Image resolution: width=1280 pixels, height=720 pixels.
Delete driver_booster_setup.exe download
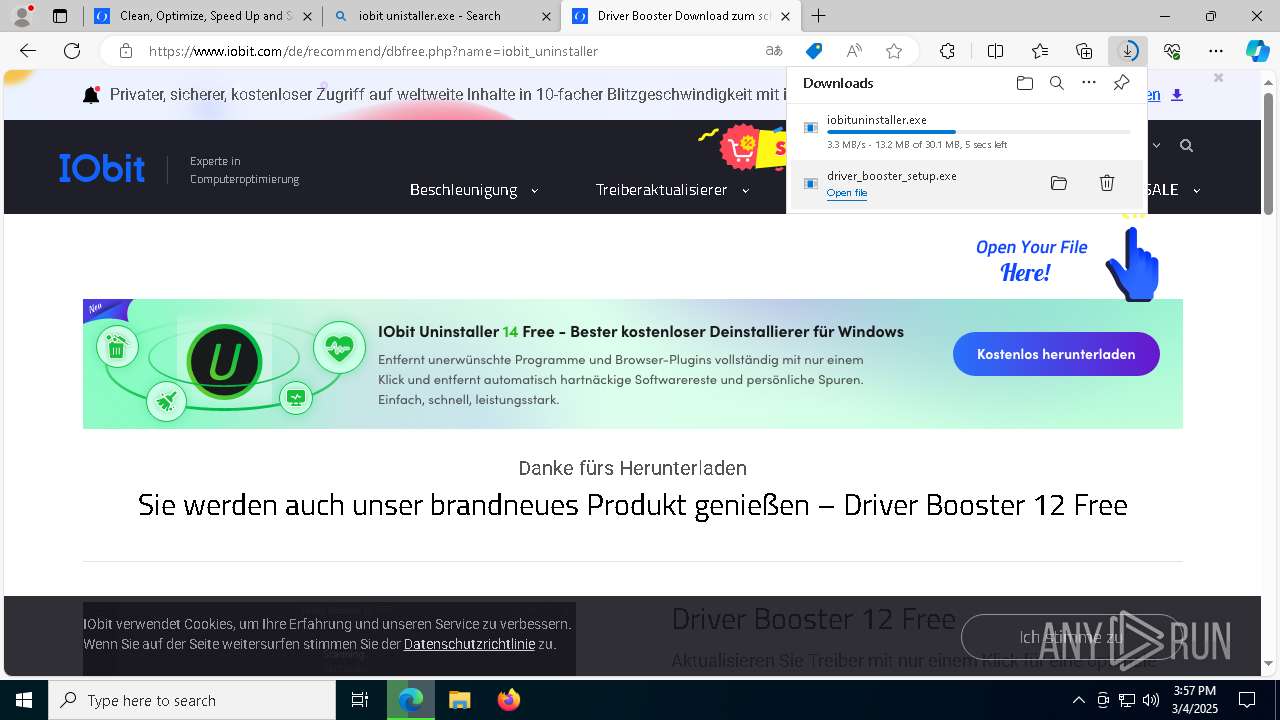tap(1107, 183)
